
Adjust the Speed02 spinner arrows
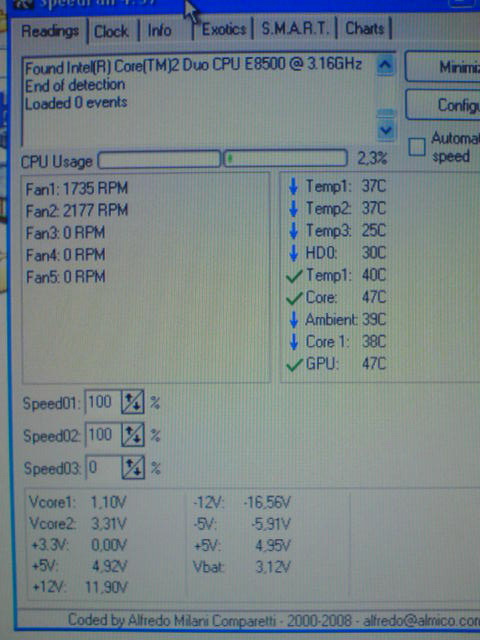tap(133, 434)
